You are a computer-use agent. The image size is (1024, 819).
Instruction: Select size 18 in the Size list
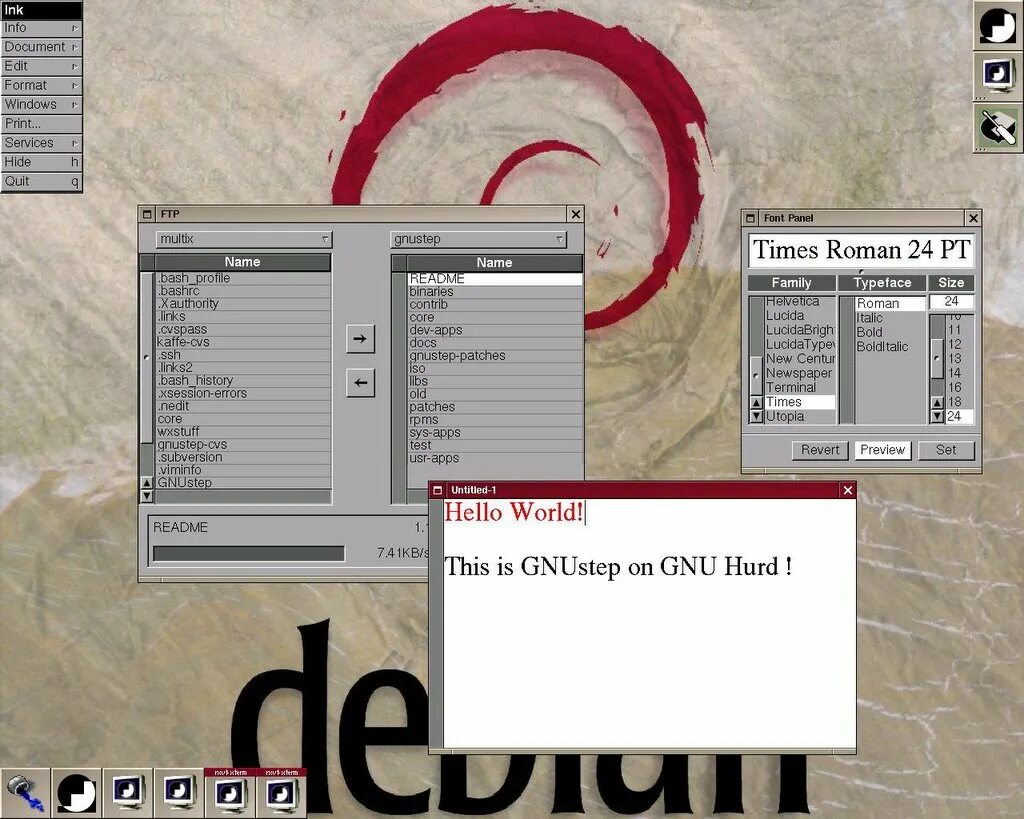959,402
